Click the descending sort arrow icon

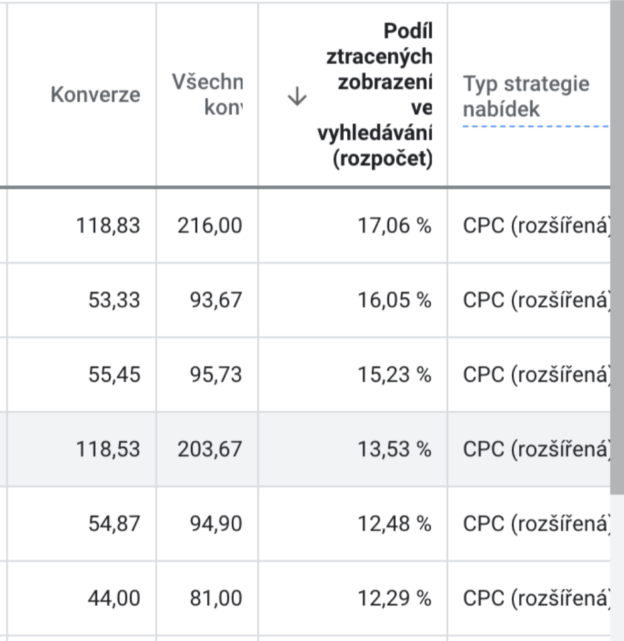click(x=297, y=96)
